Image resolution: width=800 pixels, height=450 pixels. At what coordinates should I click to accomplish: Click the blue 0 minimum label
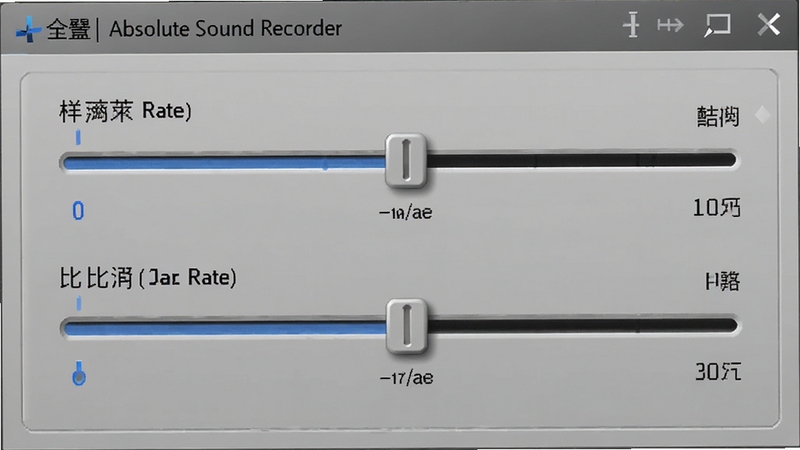[x=78, y=210]
